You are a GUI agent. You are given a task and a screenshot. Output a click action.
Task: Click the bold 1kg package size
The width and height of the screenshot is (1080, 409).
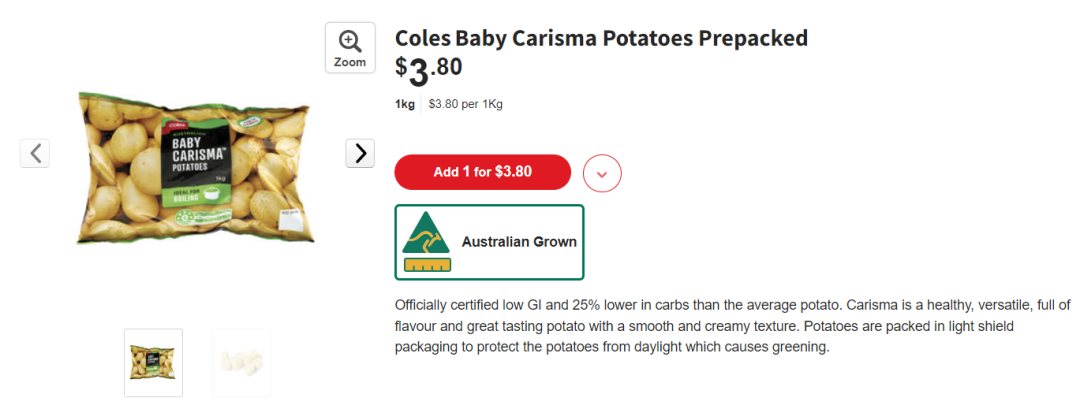[404, 105]
